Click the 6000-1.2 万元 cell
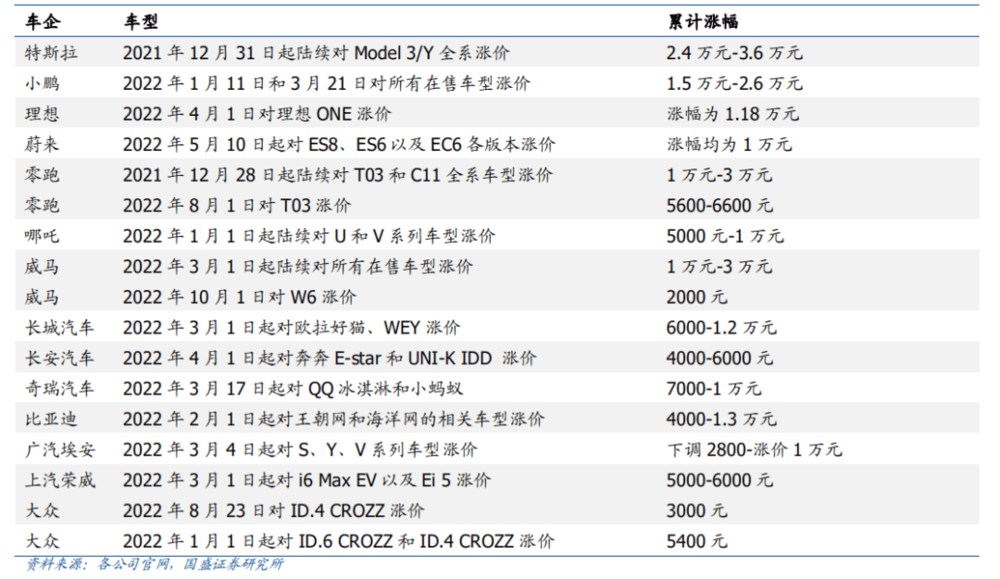The image size is (1000, 579). [721, 328]
